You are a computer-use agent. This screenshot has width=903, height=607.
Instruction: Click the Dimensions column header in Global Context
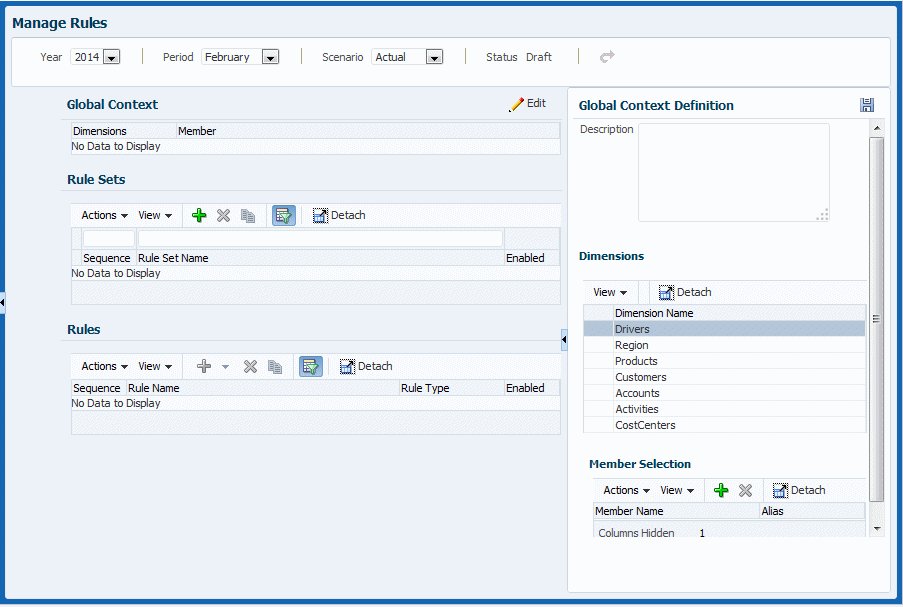(x=124, y=131)
